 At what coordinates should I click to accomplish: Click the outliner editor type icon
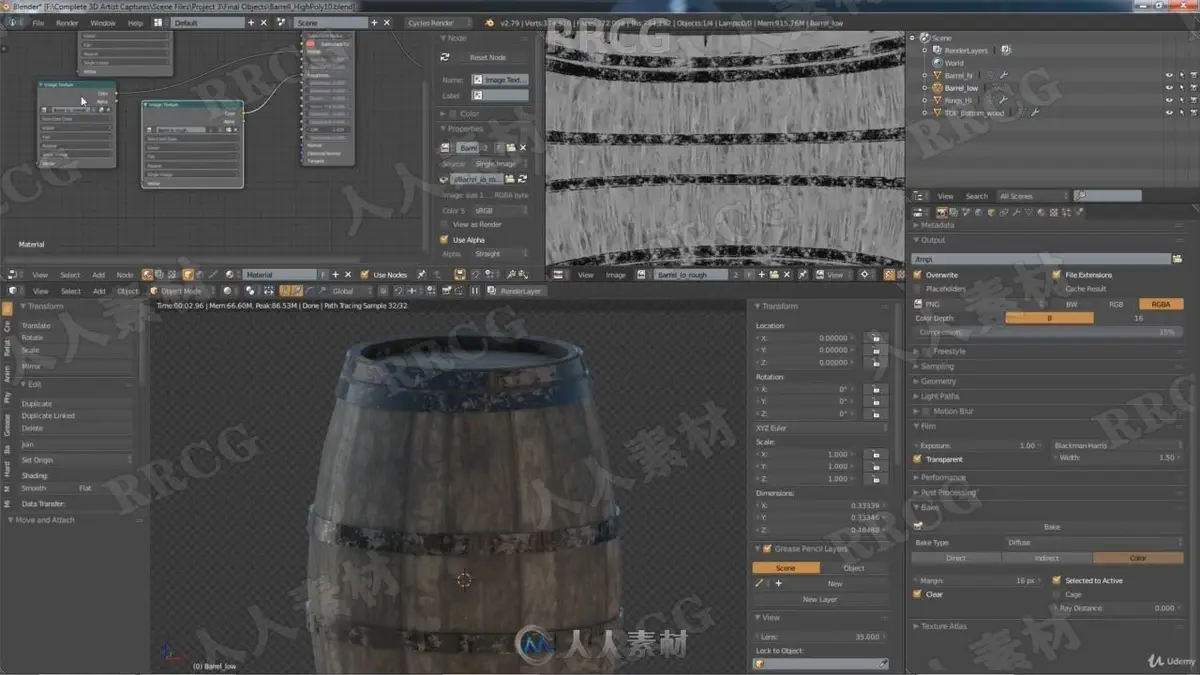click(919, 196)
